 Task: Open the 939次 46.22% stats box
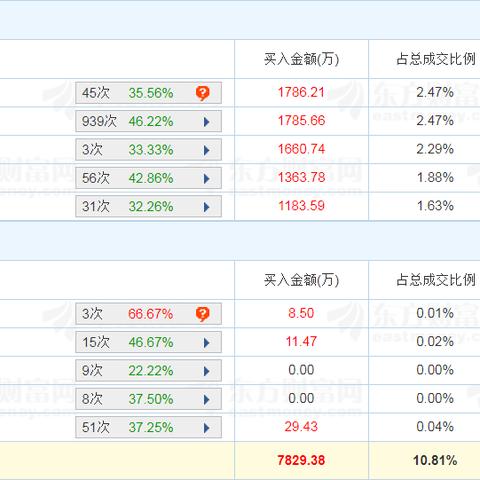tap(148, 121)
